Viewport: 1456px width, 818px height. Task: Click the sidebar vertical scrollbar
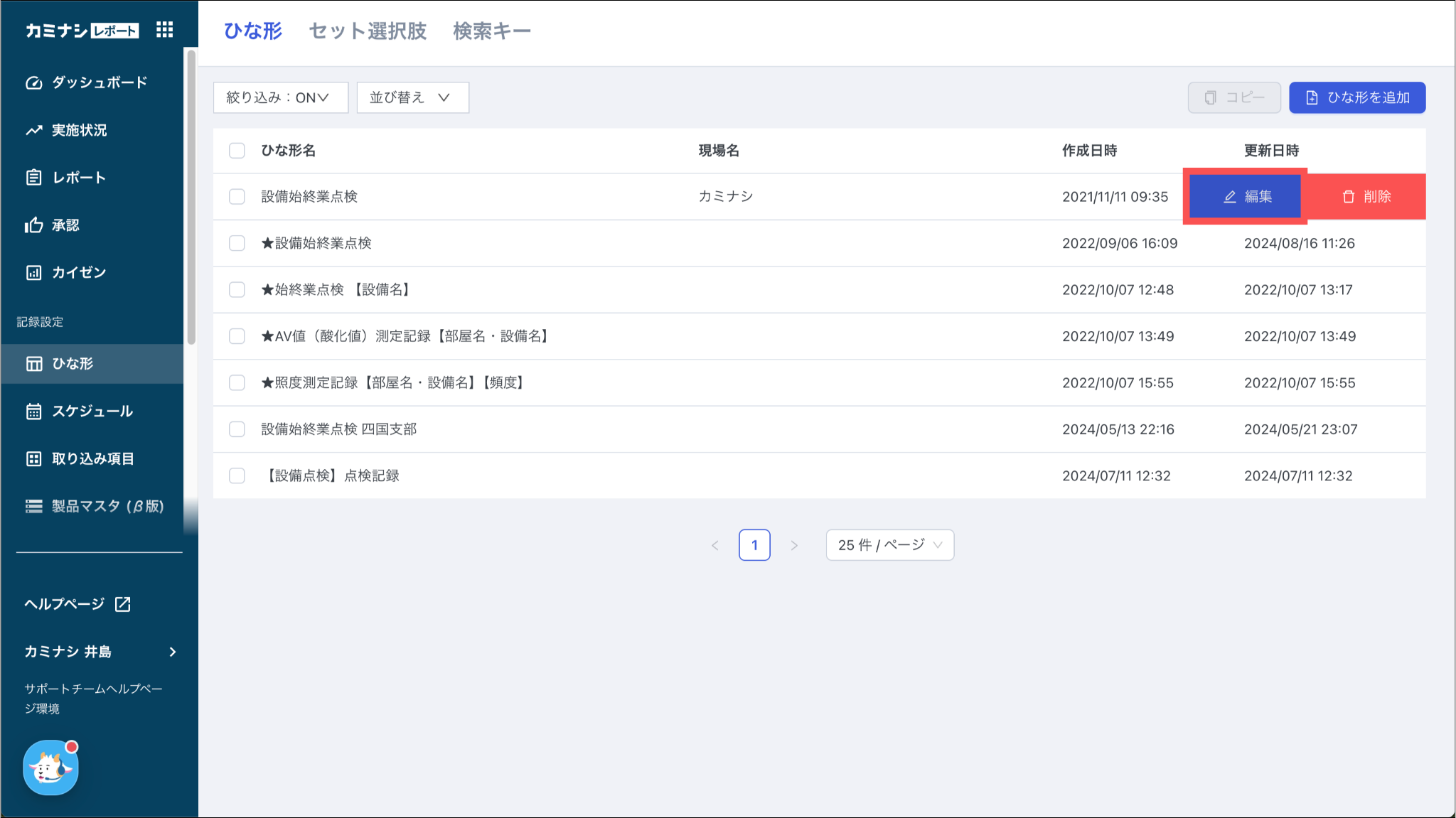[191, 199]
